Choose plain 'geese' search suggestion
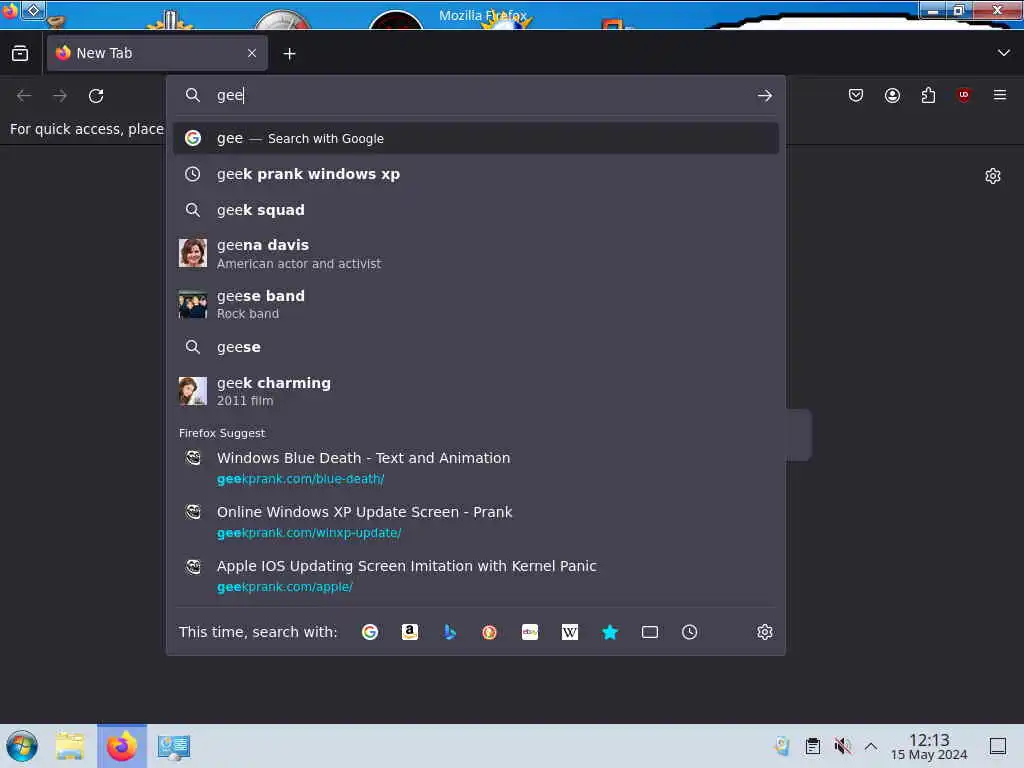This screenshot has height=768, width=1024. [x=475, y=347]
